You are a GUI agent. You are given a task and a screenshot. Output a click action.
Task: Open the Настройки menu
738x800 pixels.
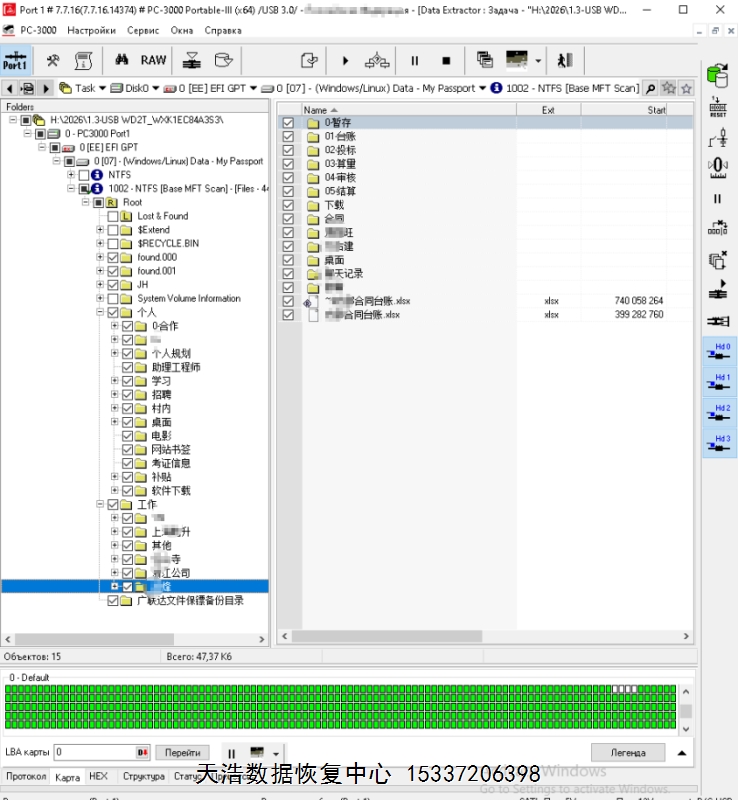point(91,31)
